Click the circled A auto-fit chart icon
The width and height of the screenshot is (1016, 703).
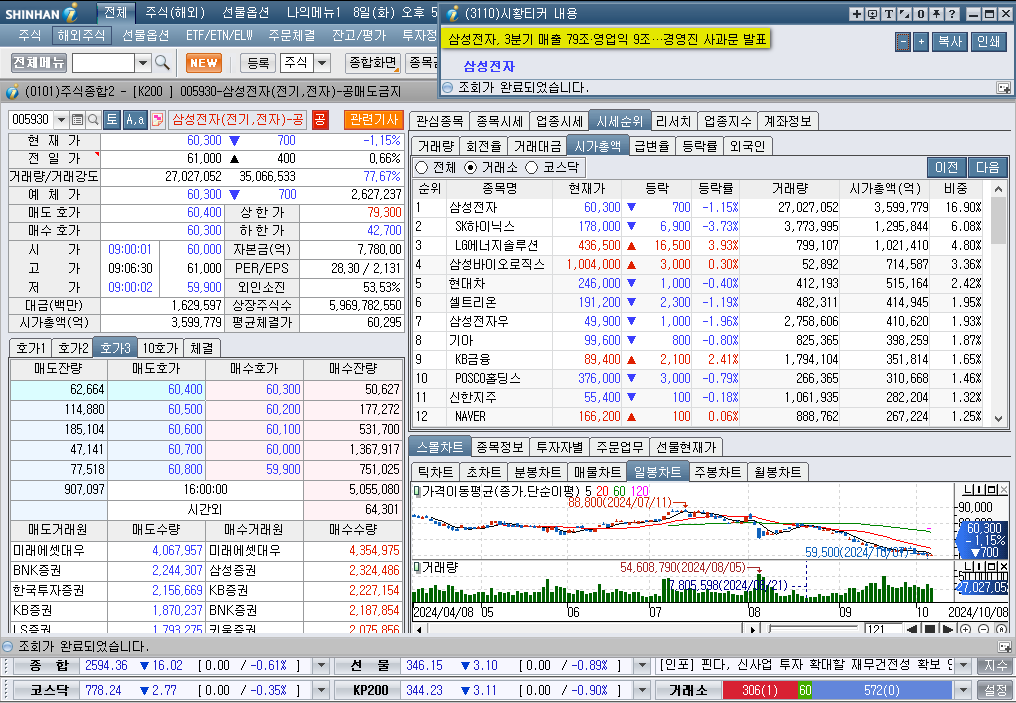(x=1002, y=629)
